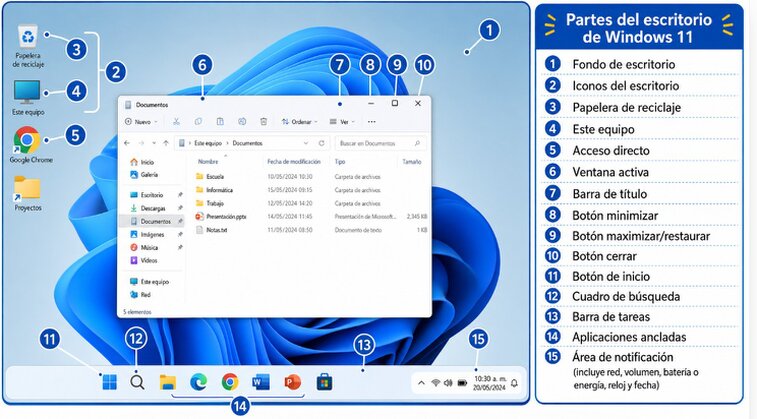This screenshot has width=757, height=419.
Task: Expand the address bar history dropdown
Action: coord(306,143)
